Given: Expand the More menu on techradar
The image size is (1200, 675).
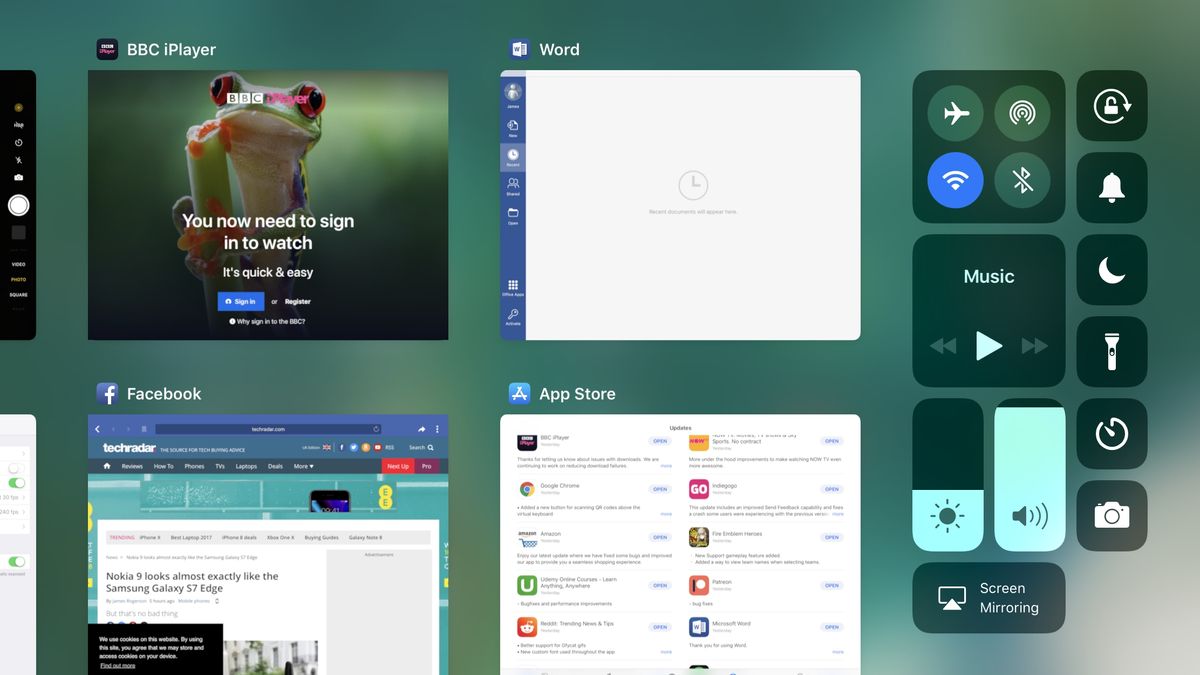Looking at the screenshot, I should pyautogui.click(x=303, y=466).
